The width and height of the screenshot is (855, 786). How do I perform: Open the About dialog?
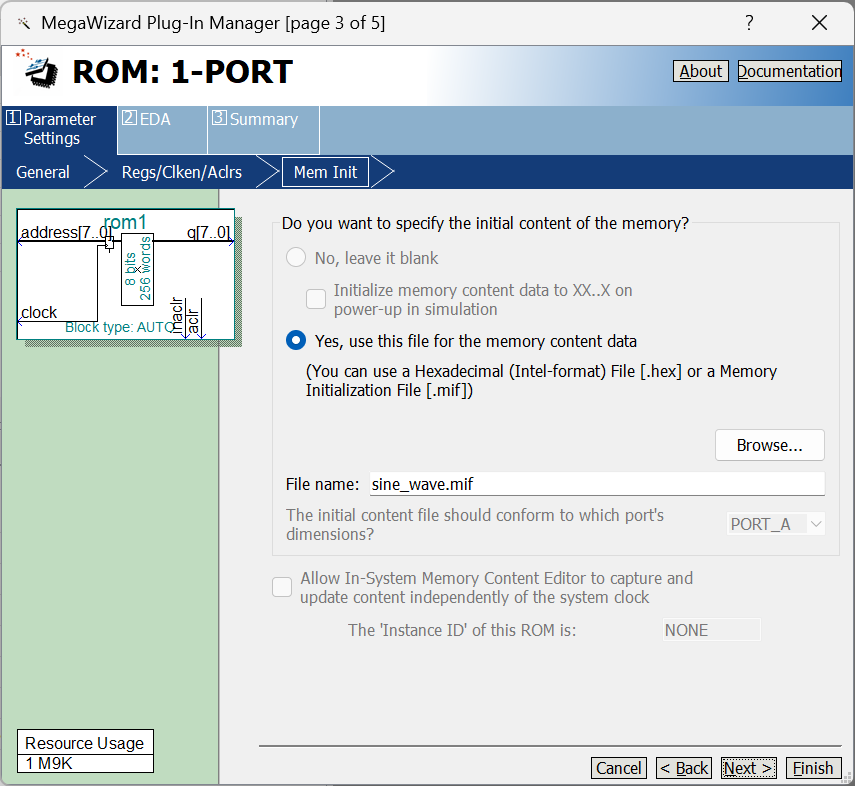(700, 71)
